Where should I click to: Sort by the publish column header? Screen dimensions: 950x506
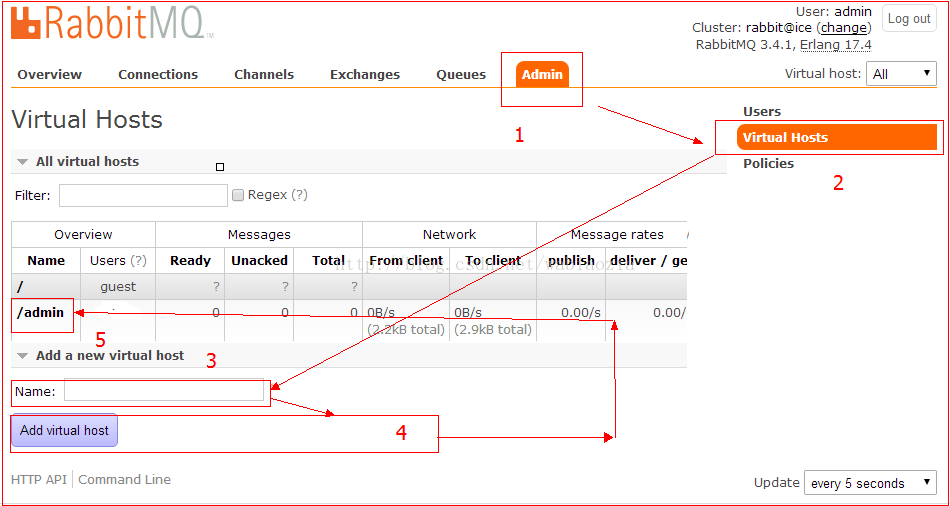click(x=571, y=261)
